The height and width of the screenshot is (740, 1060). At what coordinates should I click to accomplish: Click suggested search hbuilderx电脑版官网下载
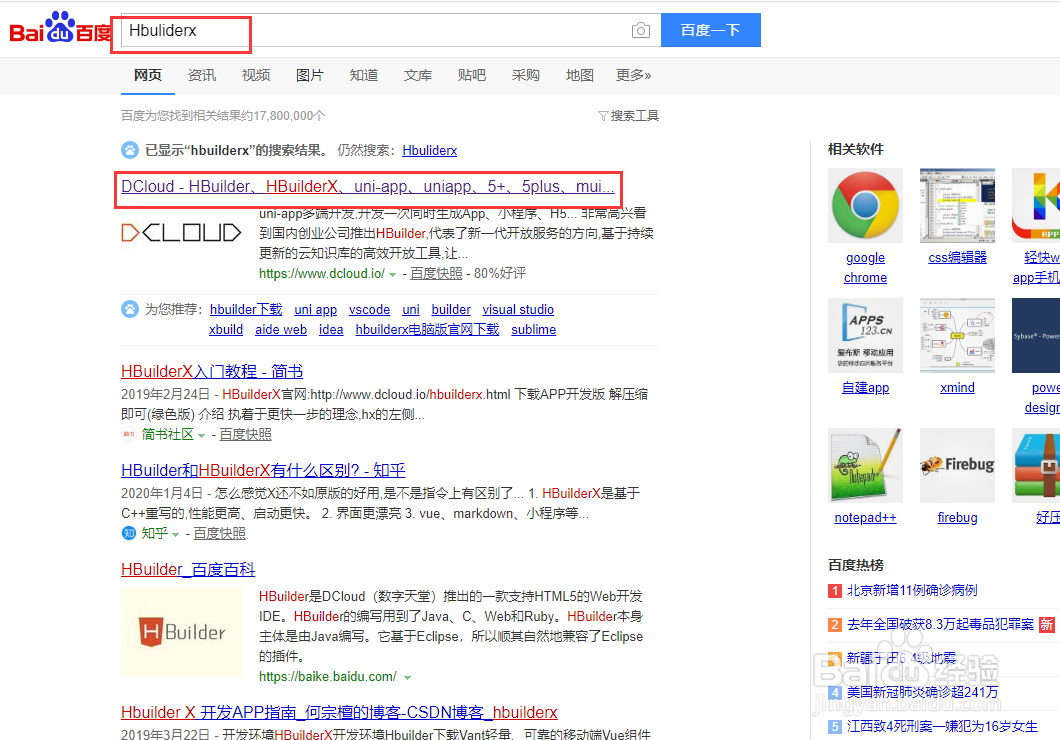pos(427,330)
